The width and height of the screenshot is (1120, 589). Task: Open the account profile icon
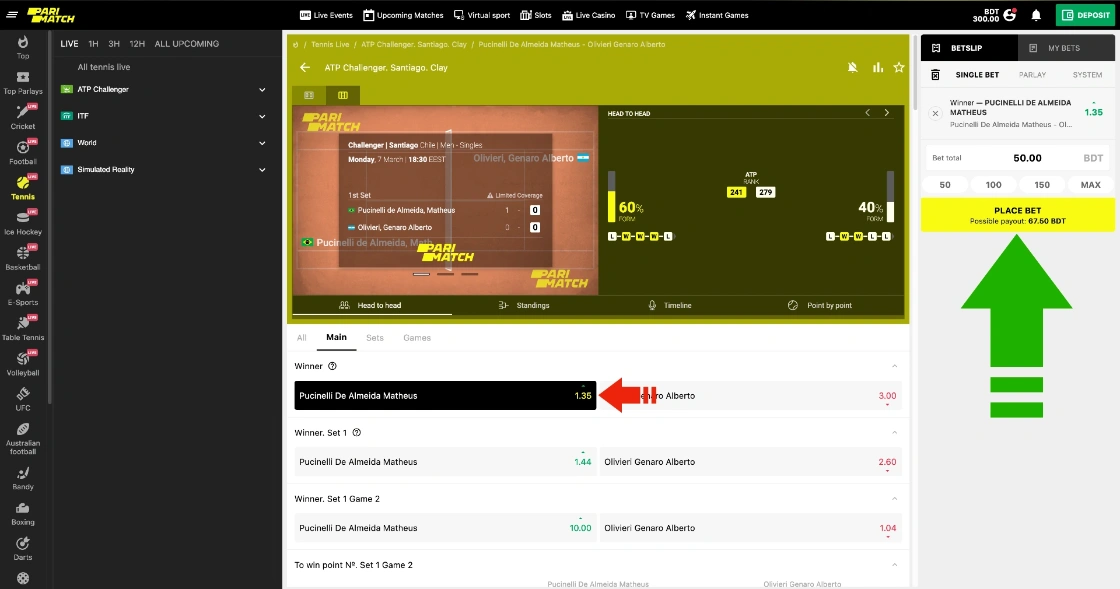1009,15
